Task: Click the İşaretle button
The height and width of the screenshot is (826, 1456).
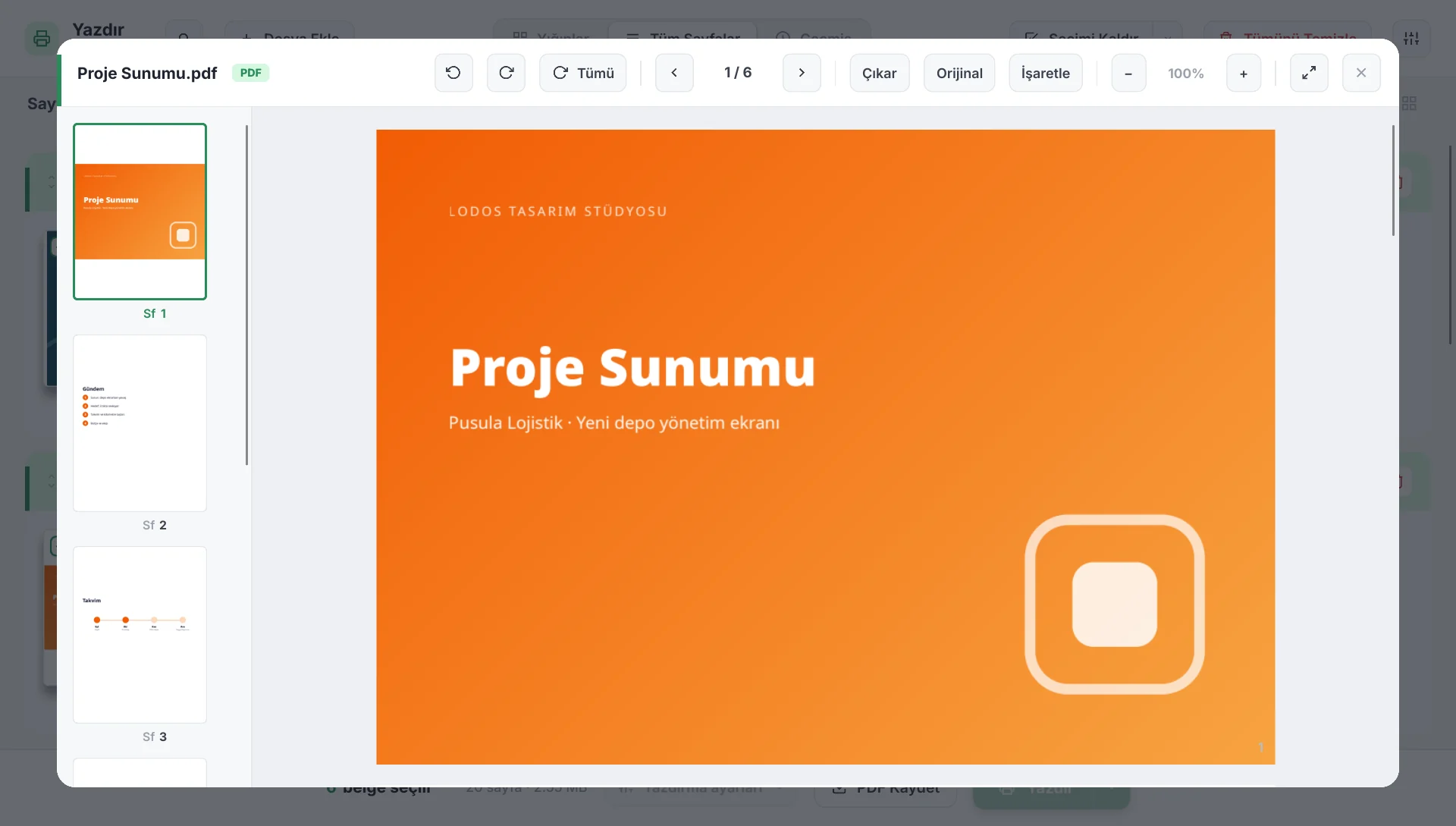Action: pyautogui.click(x=1046, y=73)
